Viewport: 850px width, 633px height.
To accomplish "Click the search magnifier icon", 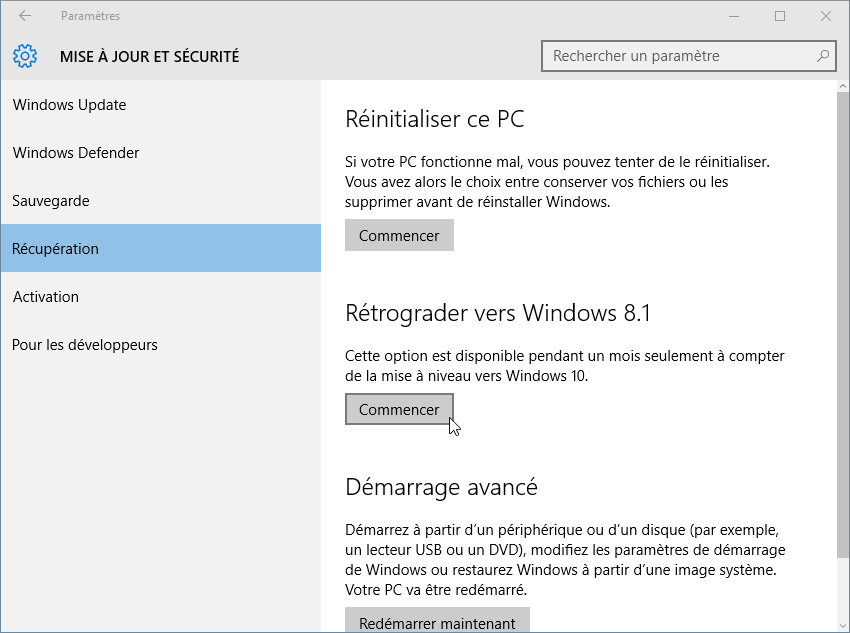I will coord(823,56).
